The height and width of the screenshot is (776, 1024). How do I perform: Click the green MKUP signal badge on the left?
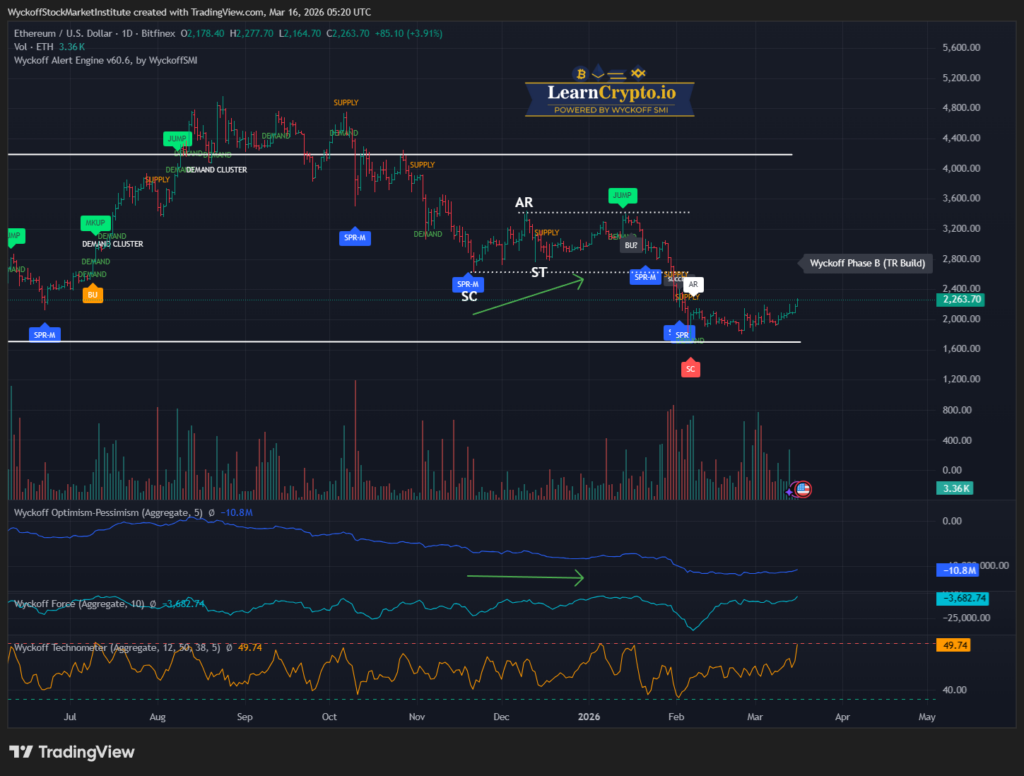[95, 224]
